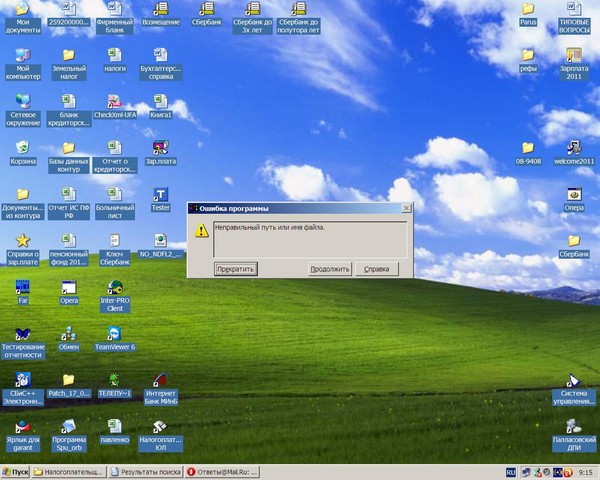
Task: Select the Опера shortcut on right side
Action: tap(574, 199)
